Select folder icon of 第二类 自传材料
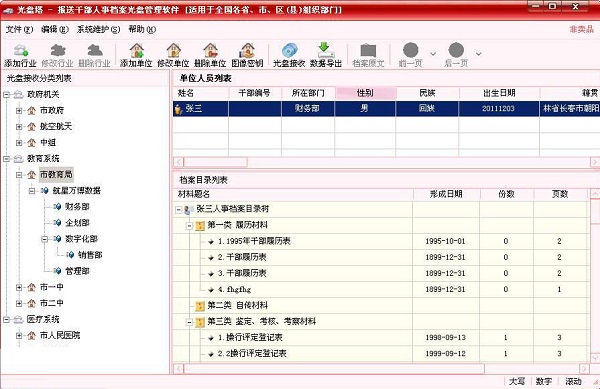The width and height of the screenshot is (600, 389). [200, 306]
